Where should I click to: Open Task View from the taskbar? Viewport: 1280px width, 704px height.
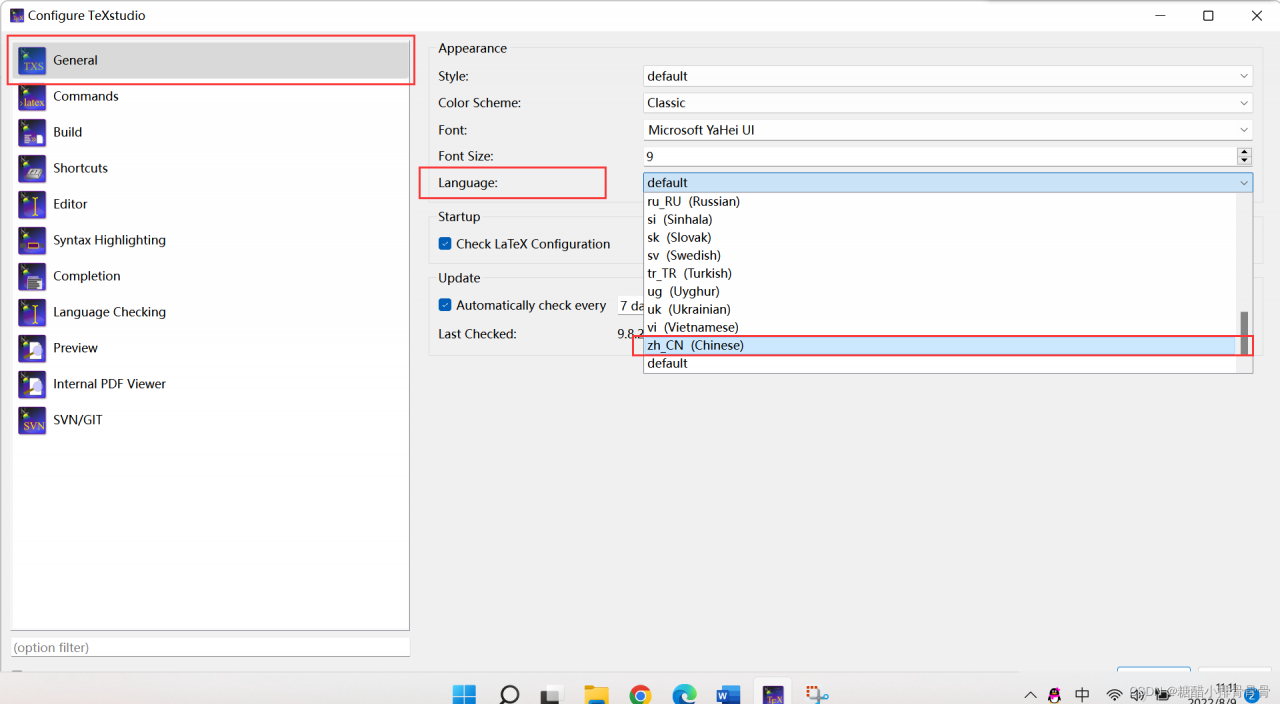pyautogui.click(x=552, y=694)
